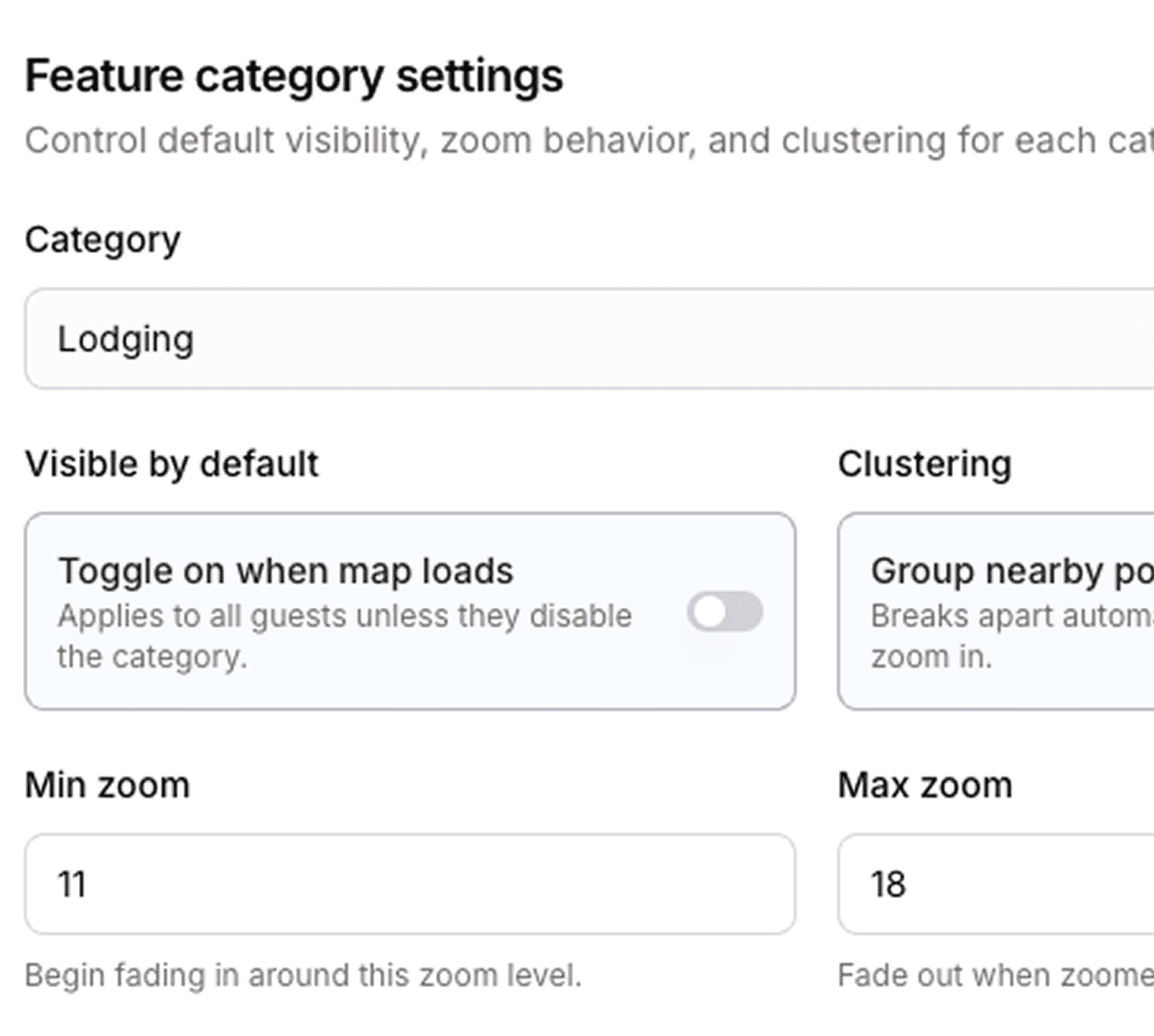This screenshot has width=1154, height=1036.
Task: Click the Max zoom field containing 18
Action: (996, 884)
